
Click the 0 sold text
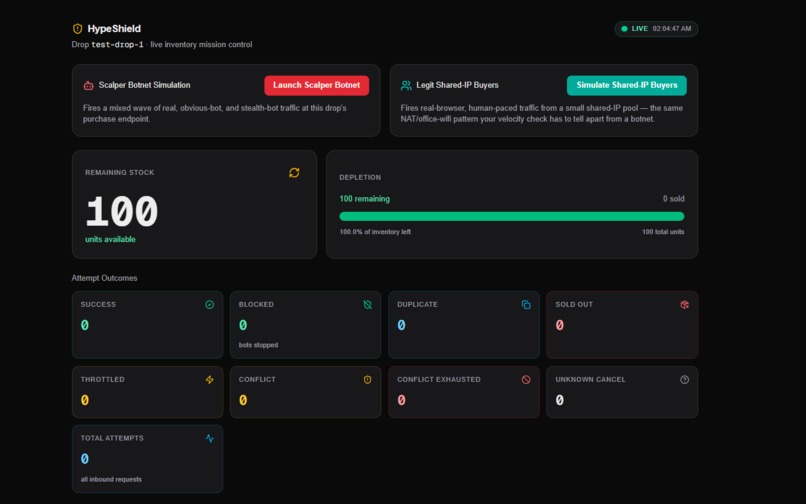point(673,199)
